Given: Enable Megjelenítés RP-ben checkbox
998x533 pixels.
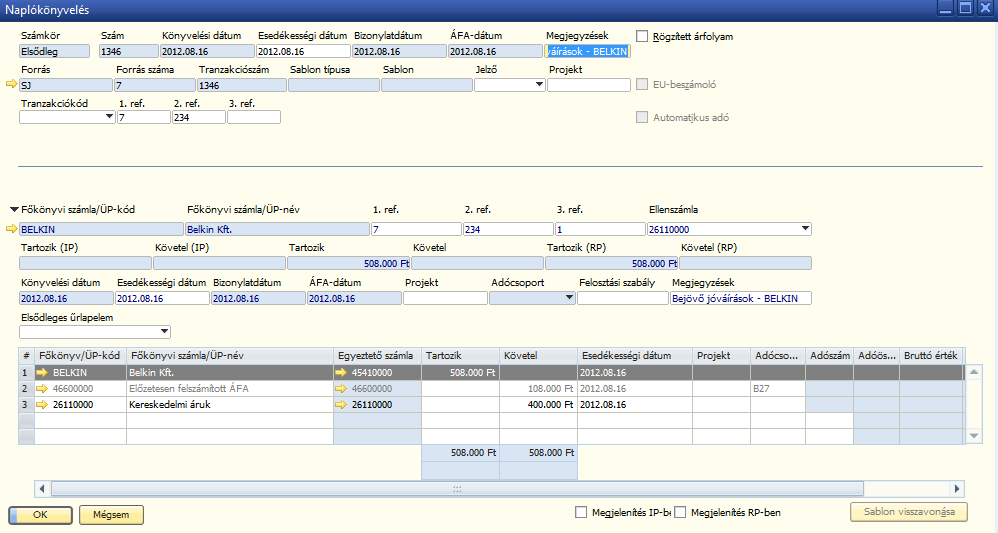Looking at the screenshot, I should [x=680, y=512].
